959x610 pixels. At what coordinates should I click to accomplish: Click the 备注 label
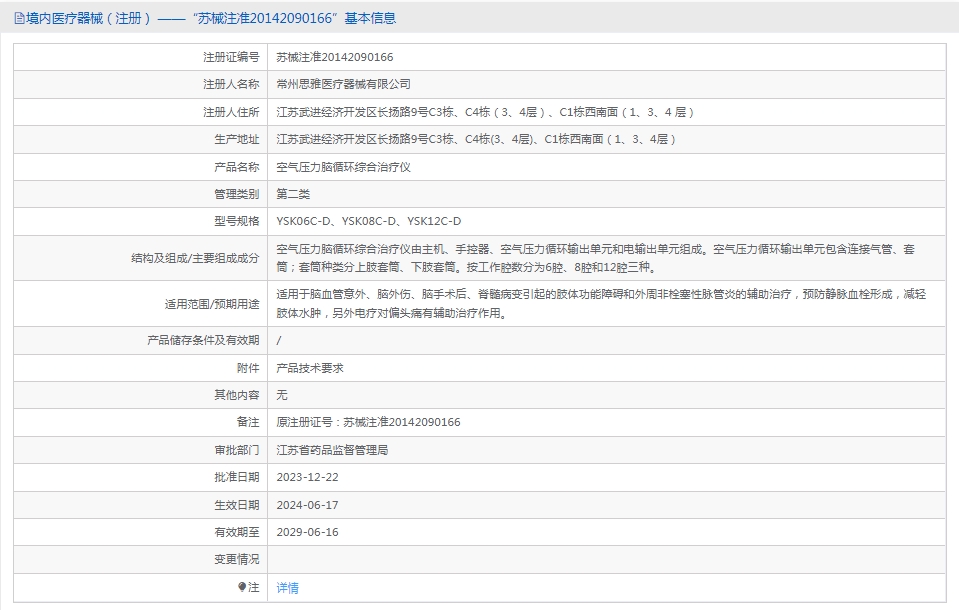coord(248,422)
